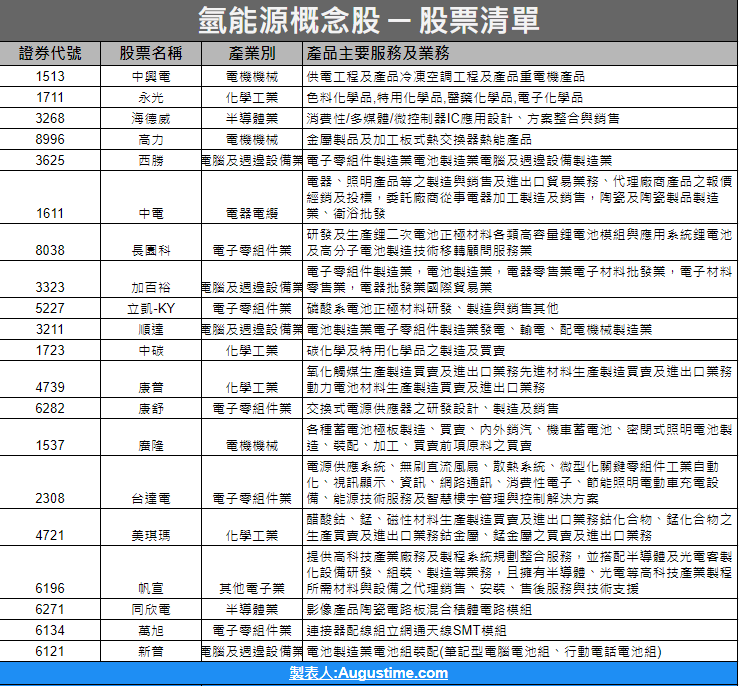Select stock code 1611
Image resolution: width=739 pixels, height=686 pixels.
[x=50, y=213]
